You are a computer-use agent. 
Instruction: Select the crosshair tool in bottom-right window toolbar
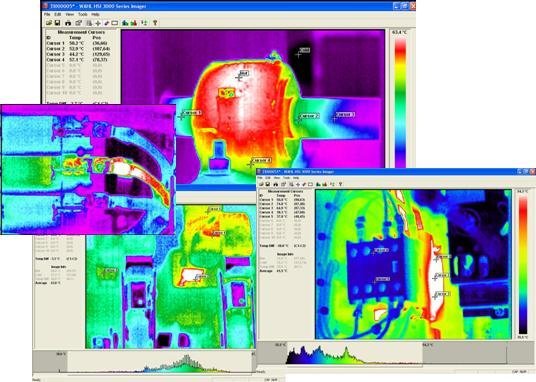tap(298, 184)
